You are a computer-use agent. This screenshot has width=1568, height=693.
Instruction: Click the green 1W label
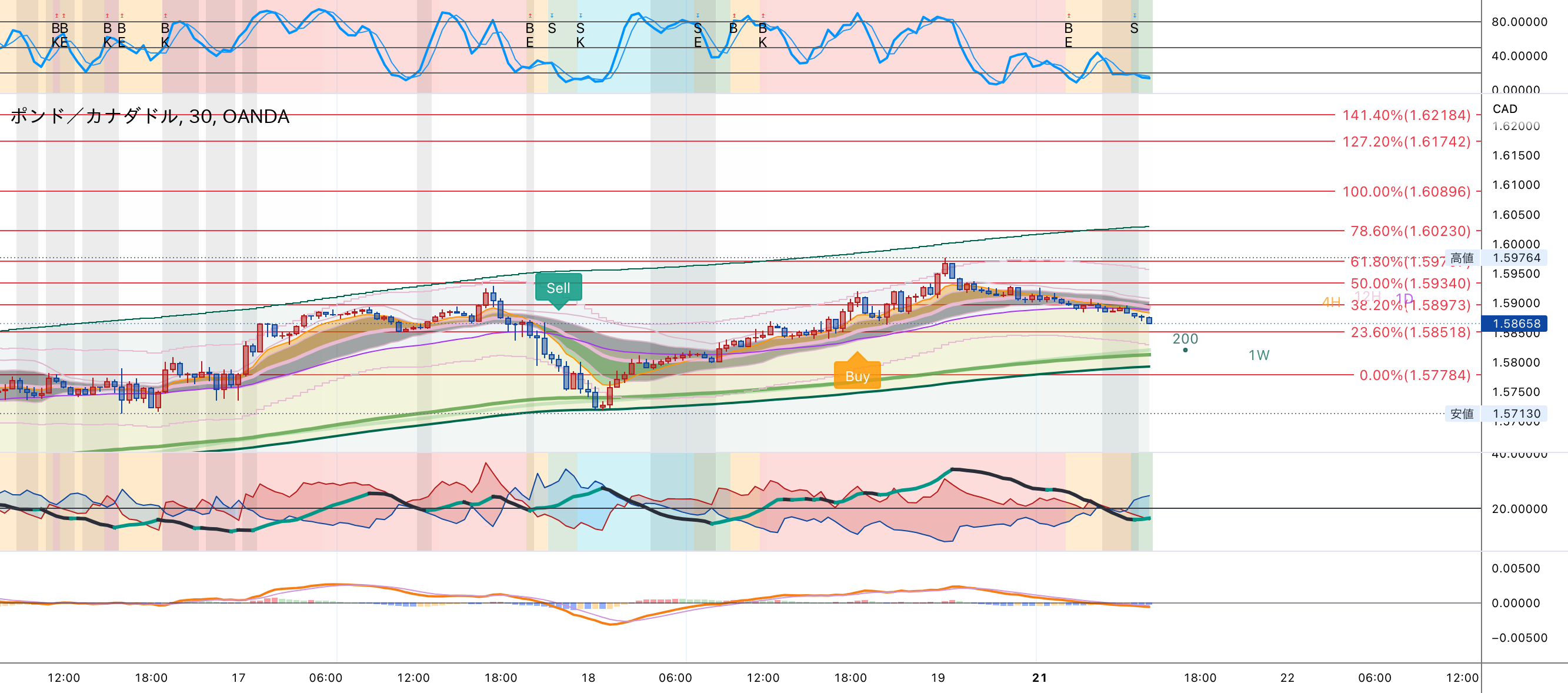point(1258,355)
